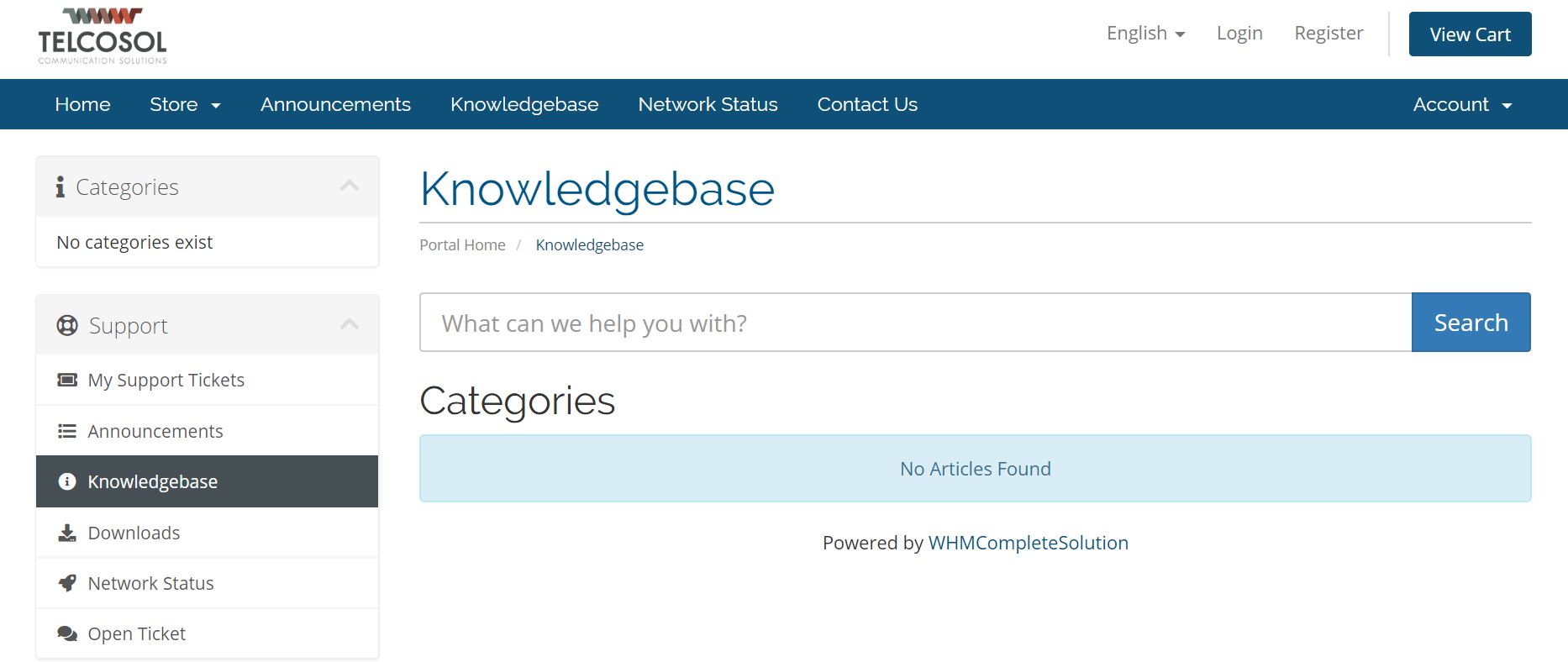Go to Network Status in navbar
The height and width of the screenshot is (662, 1568).
708,104
